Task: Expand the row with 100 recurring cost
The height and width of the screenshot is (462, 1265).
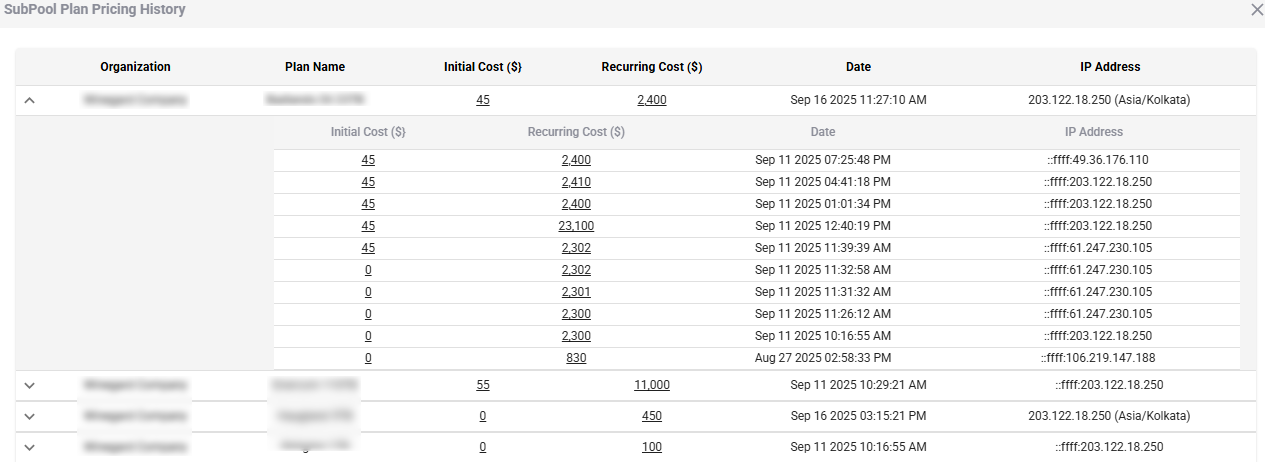Action: click(x=29, y=447)
